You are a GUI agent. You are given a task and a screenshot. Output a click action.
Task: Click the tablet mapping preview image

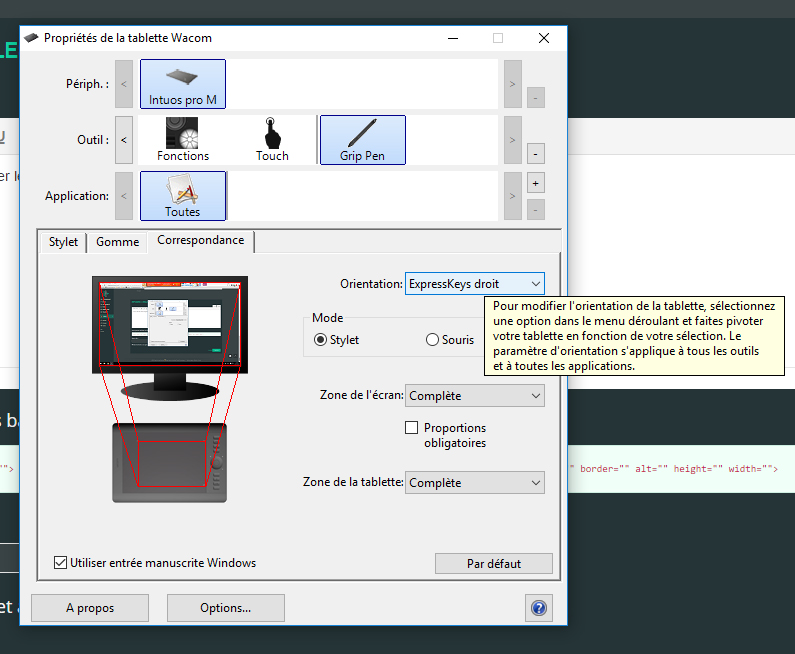(170, 390)
